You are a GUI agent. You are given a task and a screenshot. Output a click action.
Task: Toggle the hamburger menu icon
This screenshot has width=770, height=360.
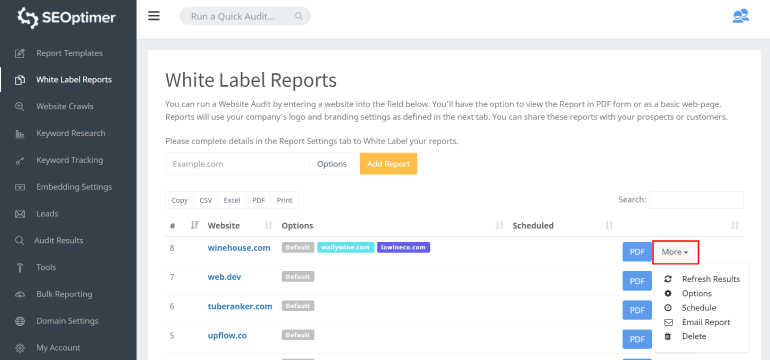pyautogui.click(x=154, y=16)
